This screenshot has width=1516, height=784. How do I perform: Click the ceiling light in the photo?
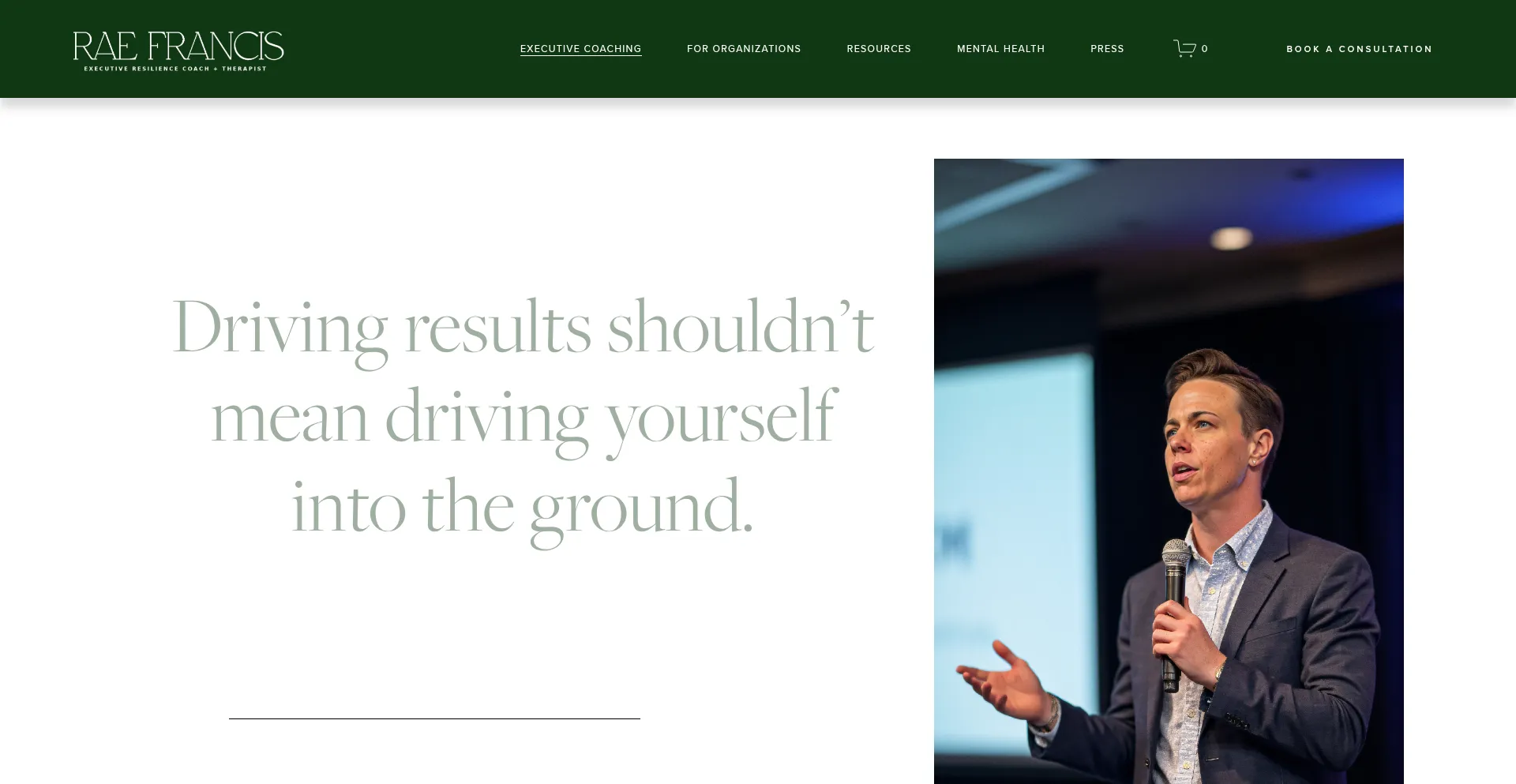click(x=1232, y=237)
